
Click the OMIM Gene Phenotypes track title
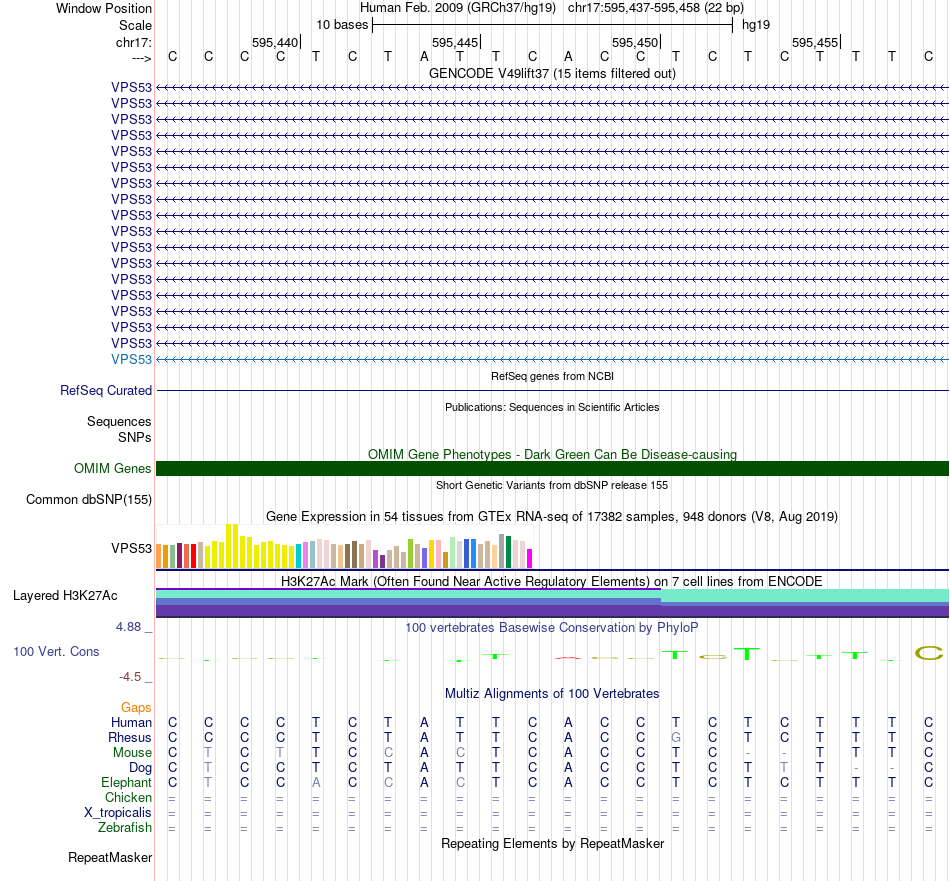(x=552, y=454)
